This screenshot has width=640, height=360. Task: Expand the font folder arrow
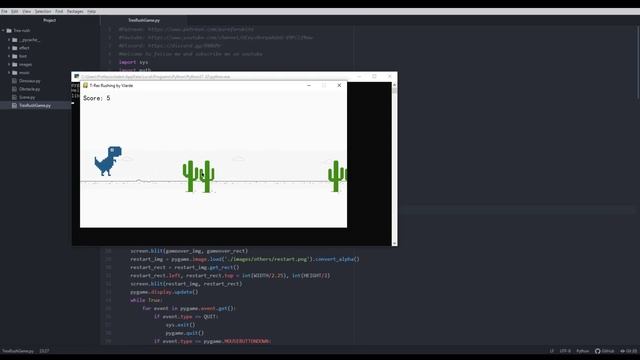[9, 56]
